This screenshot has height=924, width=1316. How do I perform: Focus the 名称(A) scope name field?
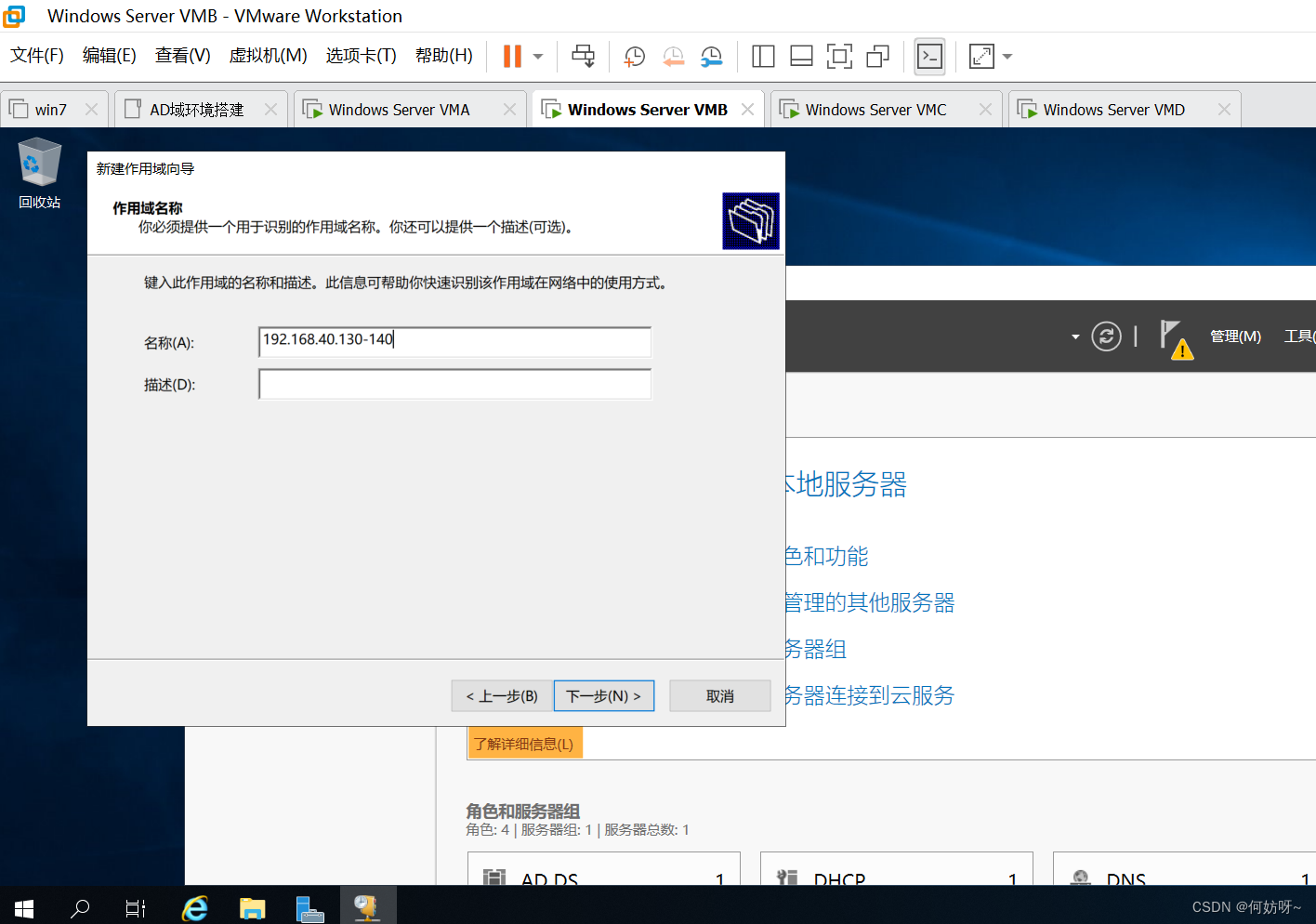[454, 341]
